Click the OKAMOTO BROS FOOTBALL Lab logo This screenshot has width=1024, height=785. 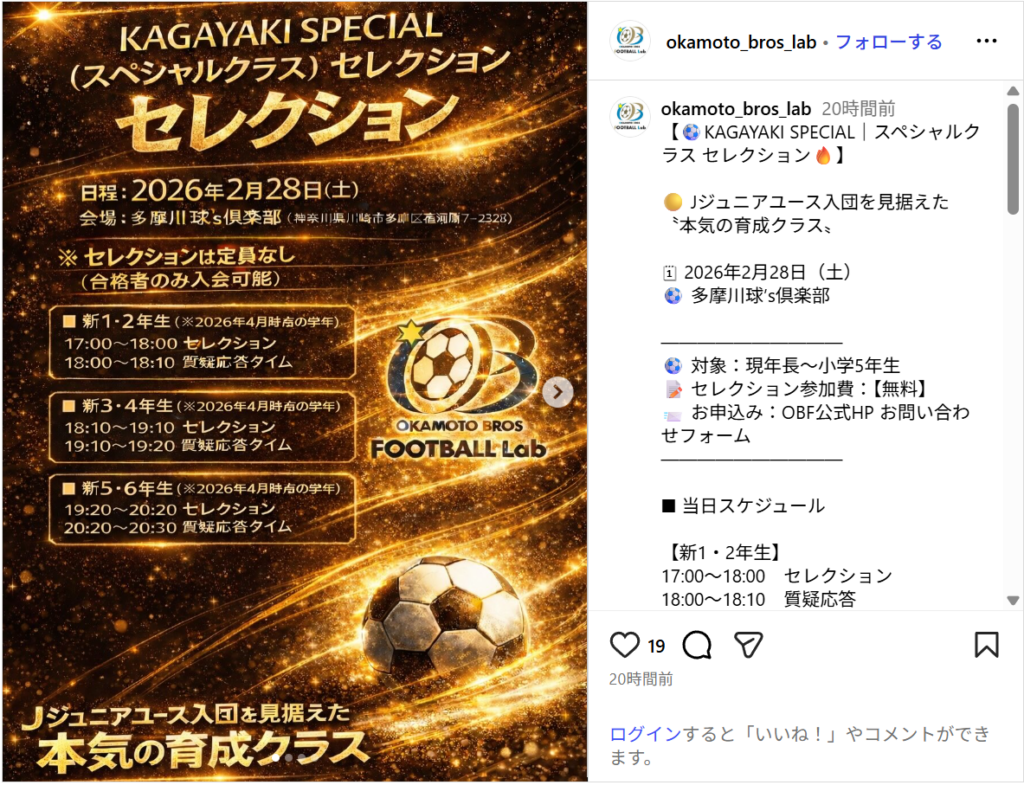pos(460,390)
